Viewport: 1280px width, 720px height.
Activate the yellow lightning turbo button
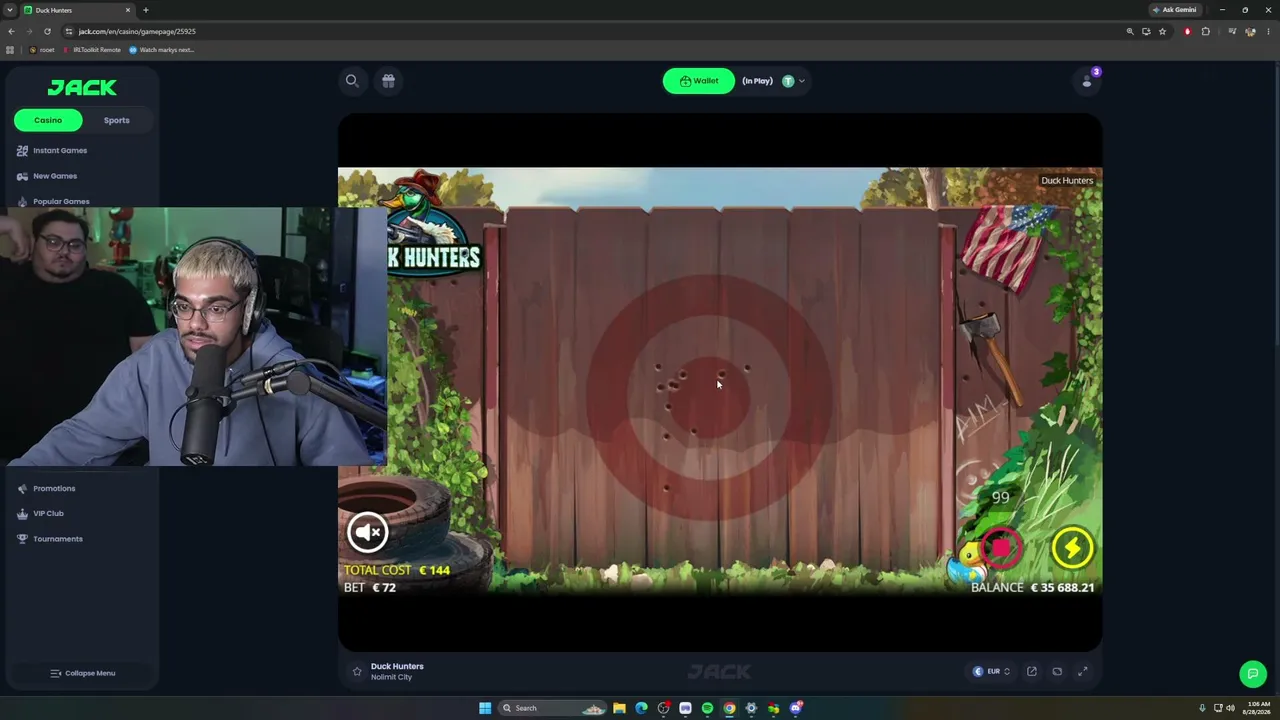1072,547
